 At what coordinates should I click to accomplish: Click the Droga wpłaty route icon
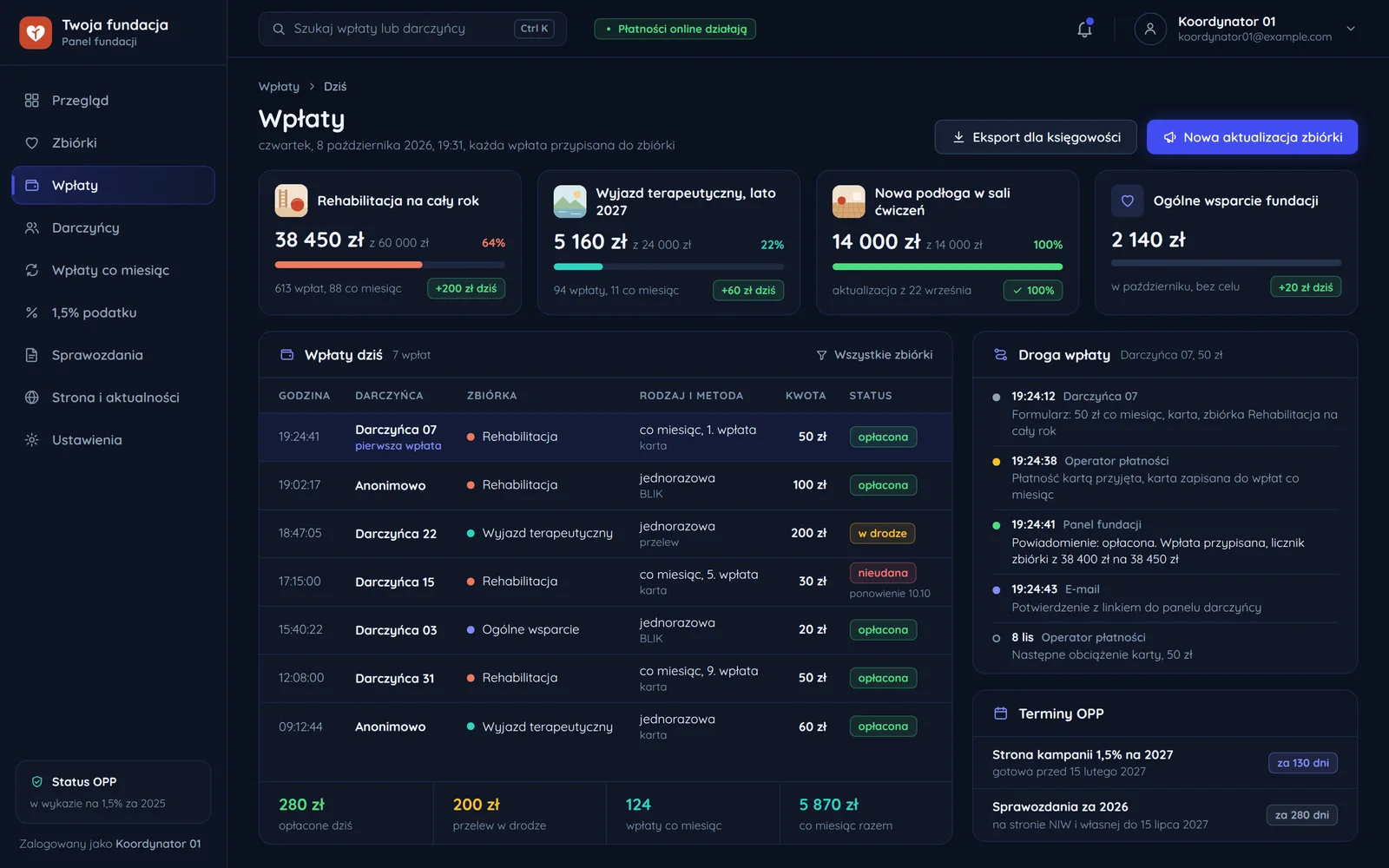[1000, 355]
